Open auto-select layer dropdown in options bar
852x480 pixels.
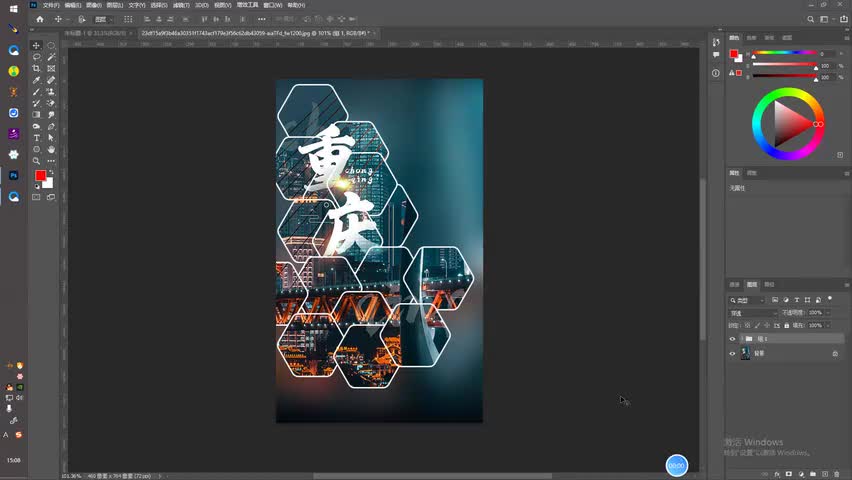point(102,19)
